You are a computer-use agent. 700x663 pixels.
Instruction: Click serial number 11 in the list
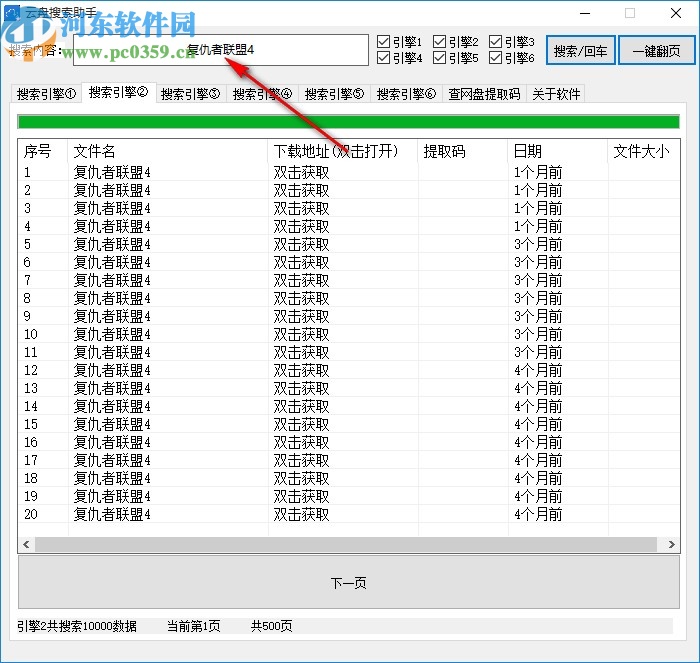[x=31, y=352]
